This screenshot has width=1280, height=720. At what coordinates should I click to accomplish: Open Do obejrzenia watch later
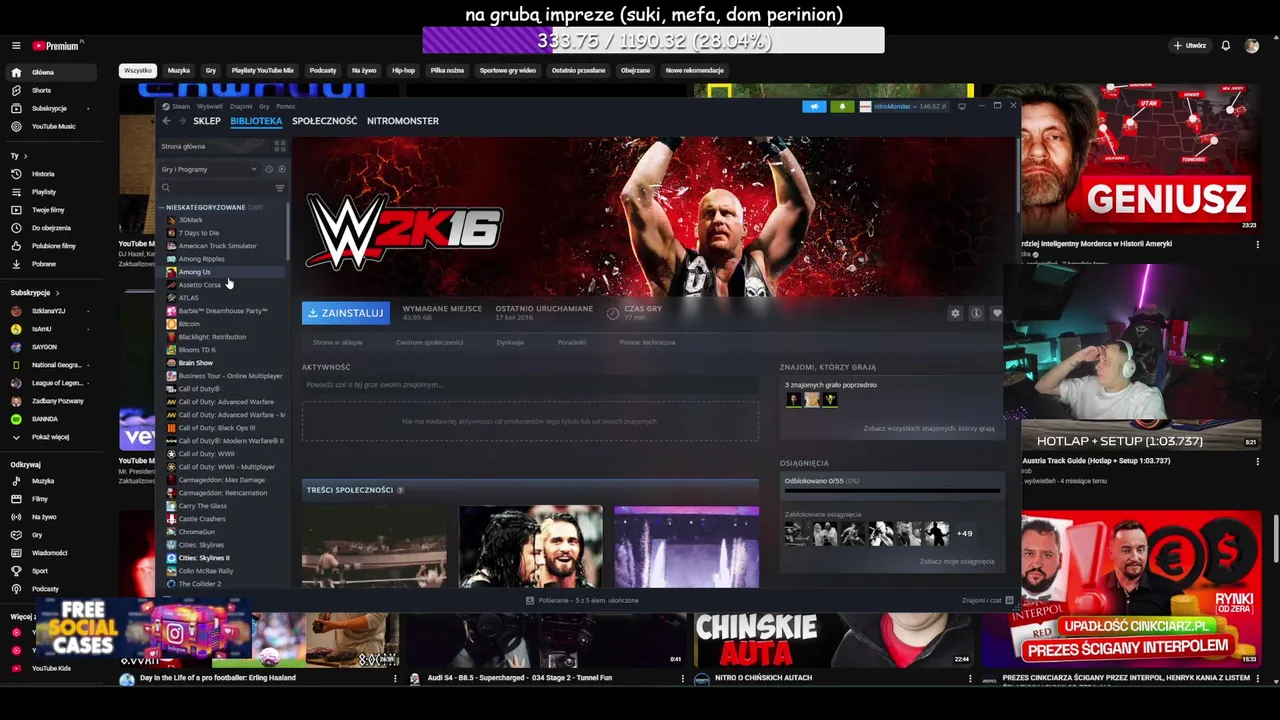[x=50, y=228]
